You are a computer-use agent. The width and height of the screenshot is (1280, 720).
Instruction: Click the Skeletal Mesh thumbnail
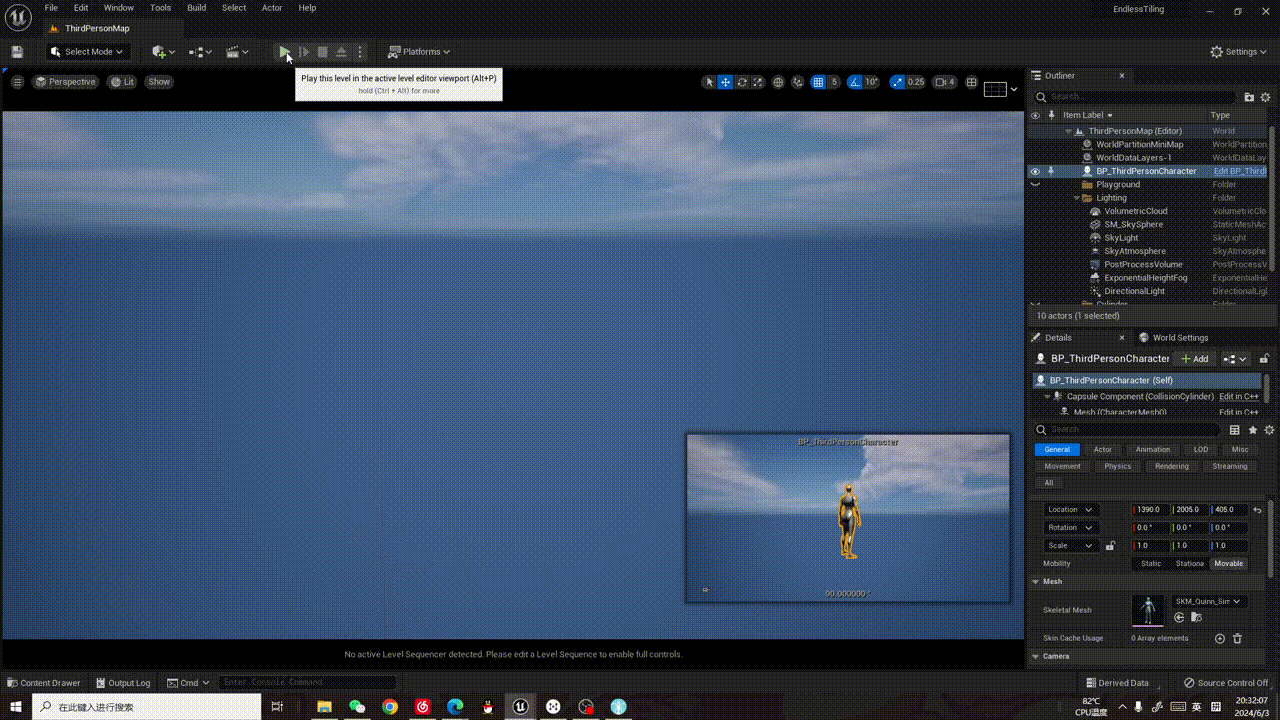pos(1148,611)
